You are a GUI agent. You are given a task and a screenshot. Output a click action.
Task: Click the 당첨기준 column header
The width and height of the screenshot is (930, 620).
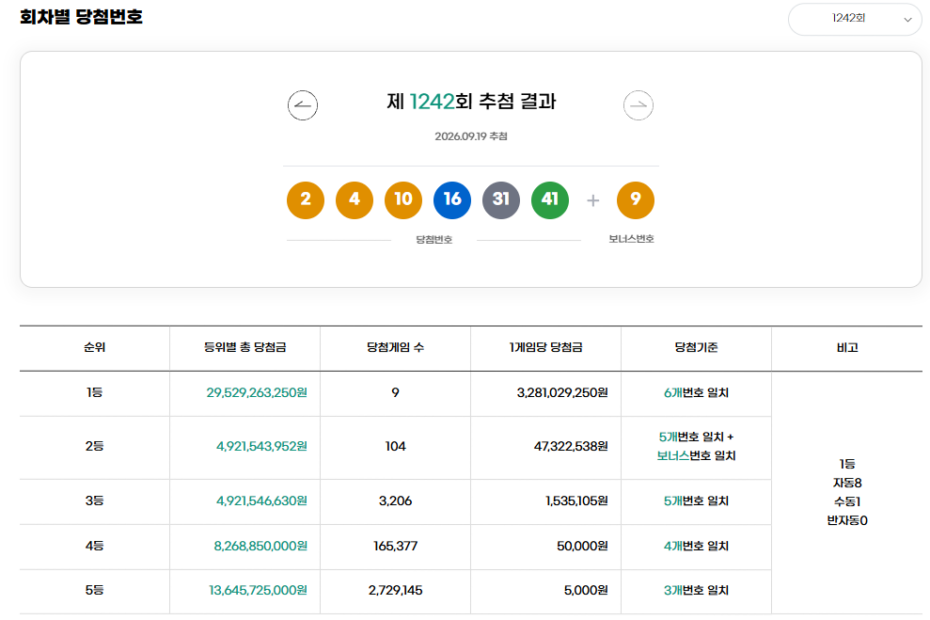696,348
